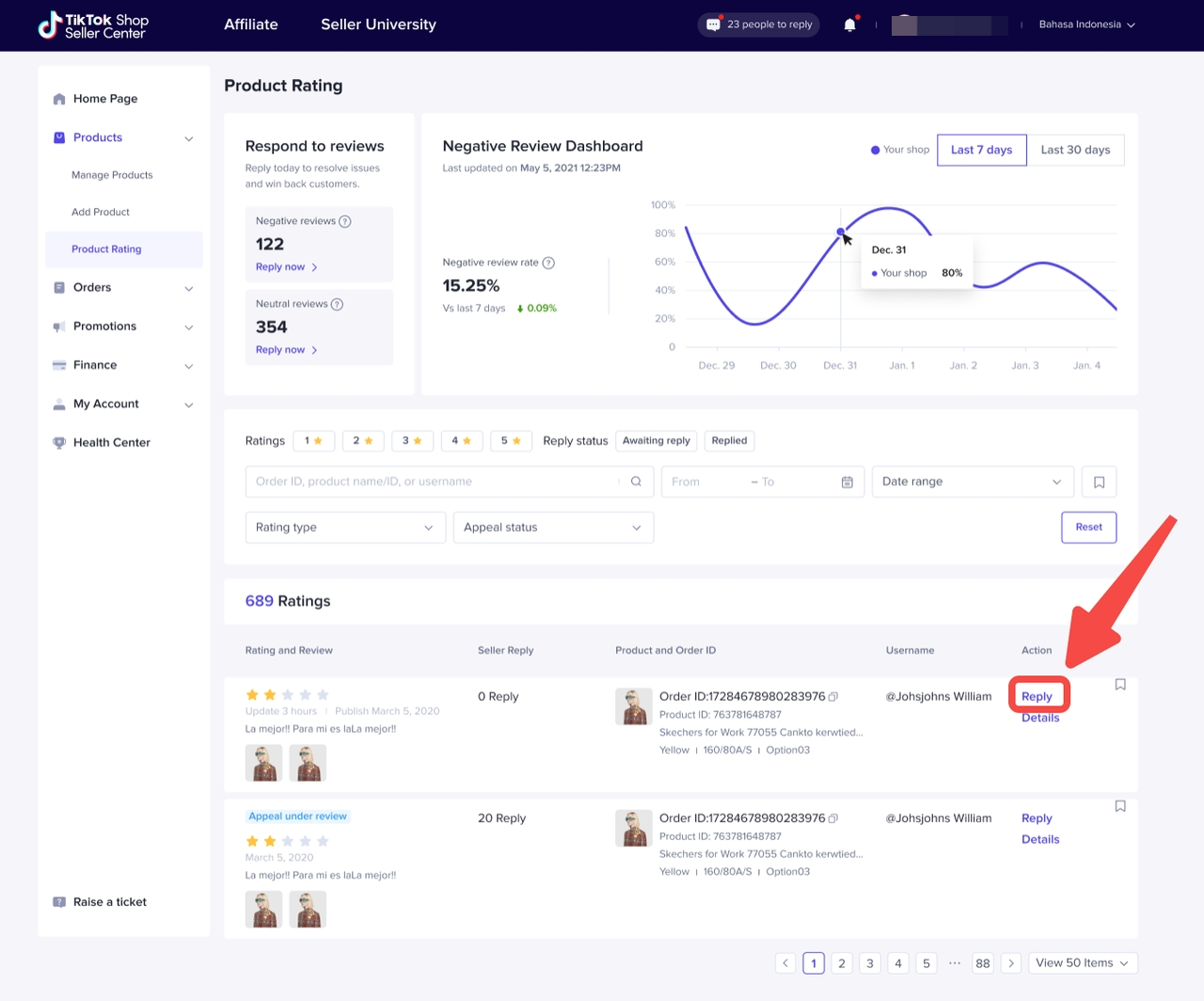Open the Rating type dropdown
Screen dimensions: 1204x1001
(x=344, y=528)
